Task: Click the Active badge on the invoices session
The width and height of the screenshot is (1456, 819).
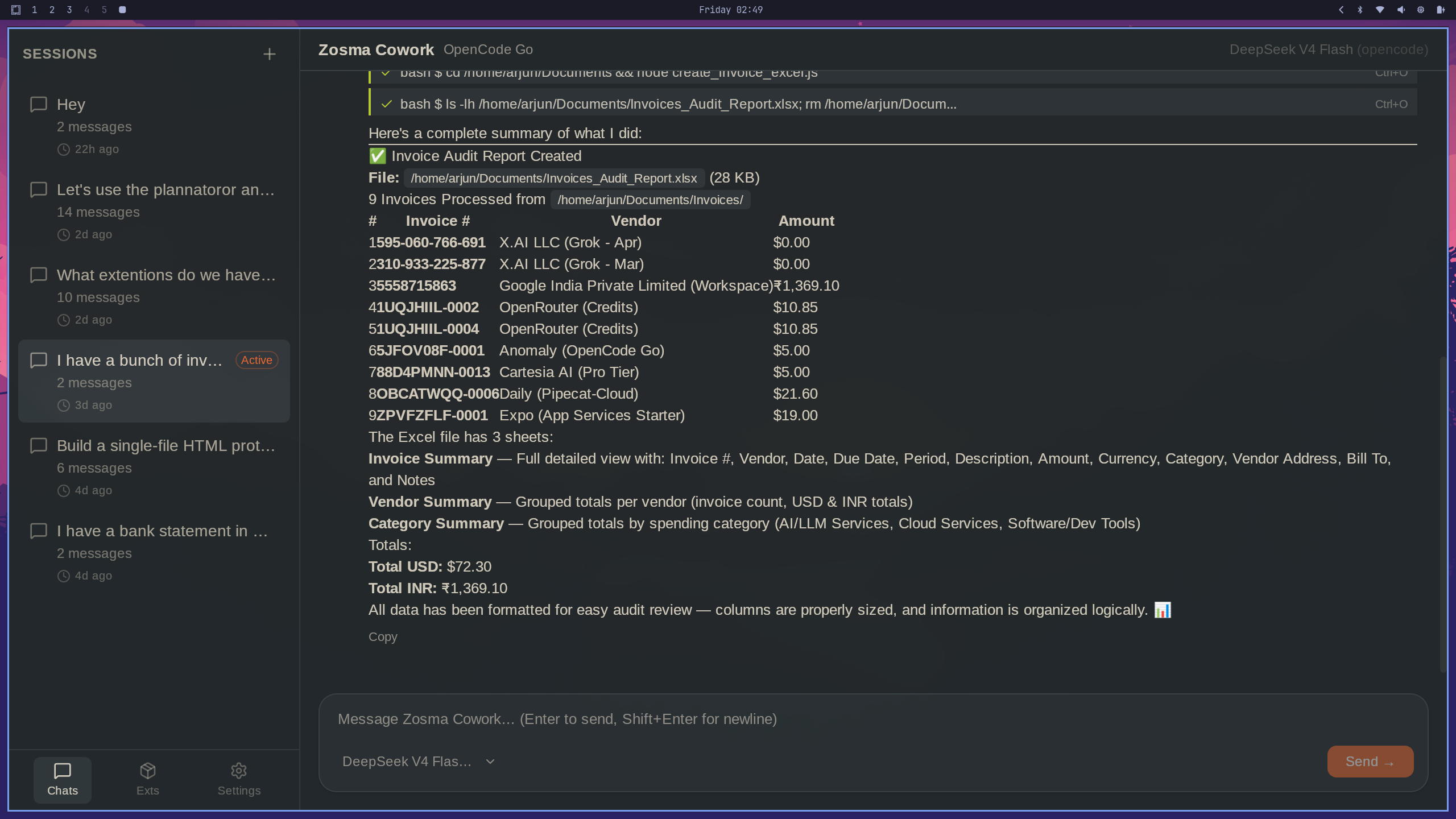Action: [257, 360]
